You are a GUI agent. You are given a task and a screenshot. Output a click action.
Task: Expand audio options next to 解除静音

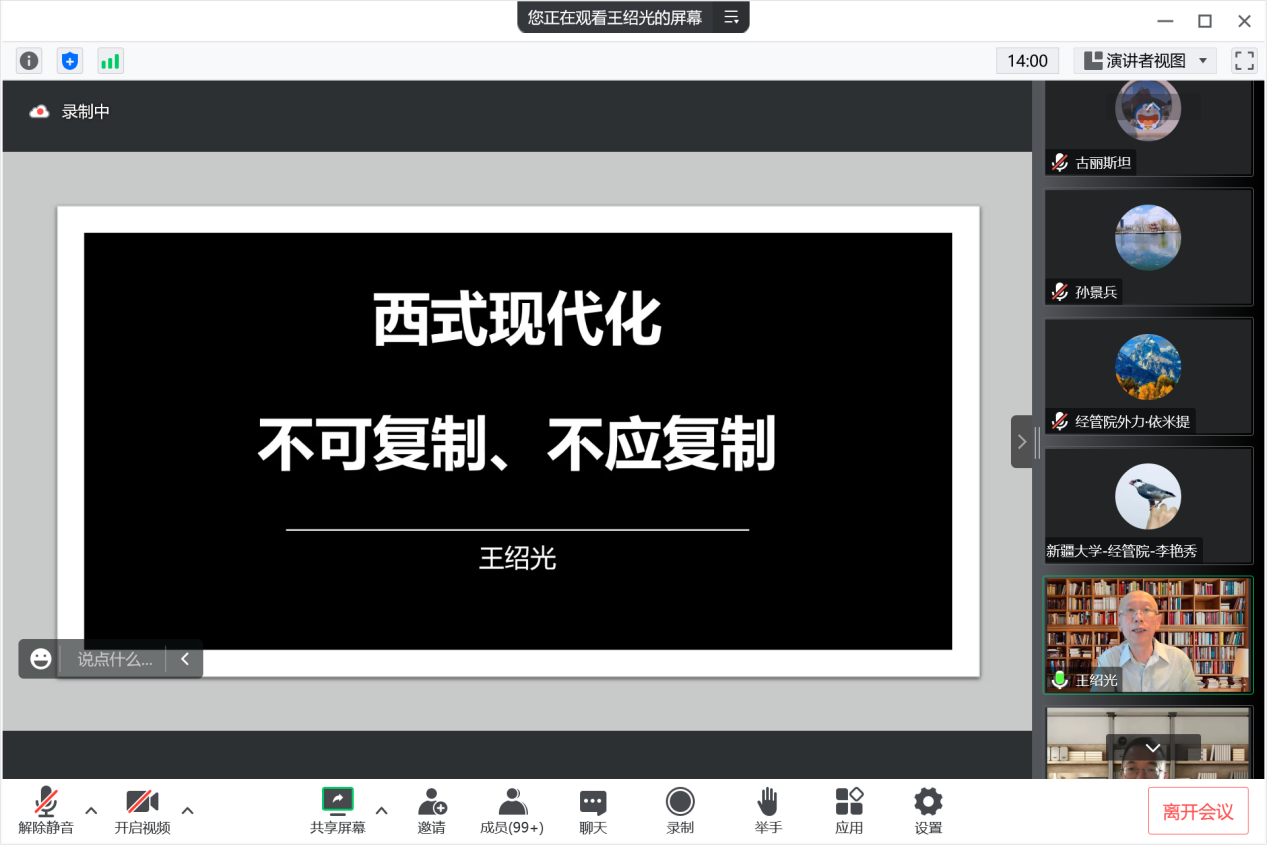tap(89, 812)
